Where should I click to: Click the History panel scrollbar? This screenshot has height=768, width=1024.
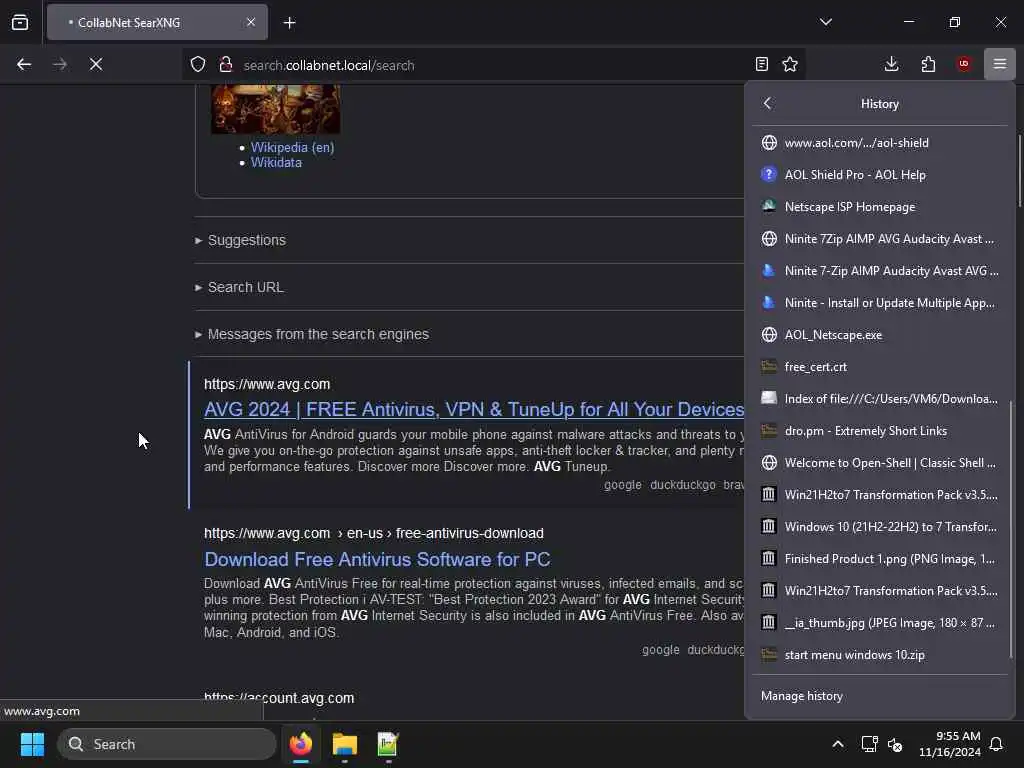pos(1012,529)
